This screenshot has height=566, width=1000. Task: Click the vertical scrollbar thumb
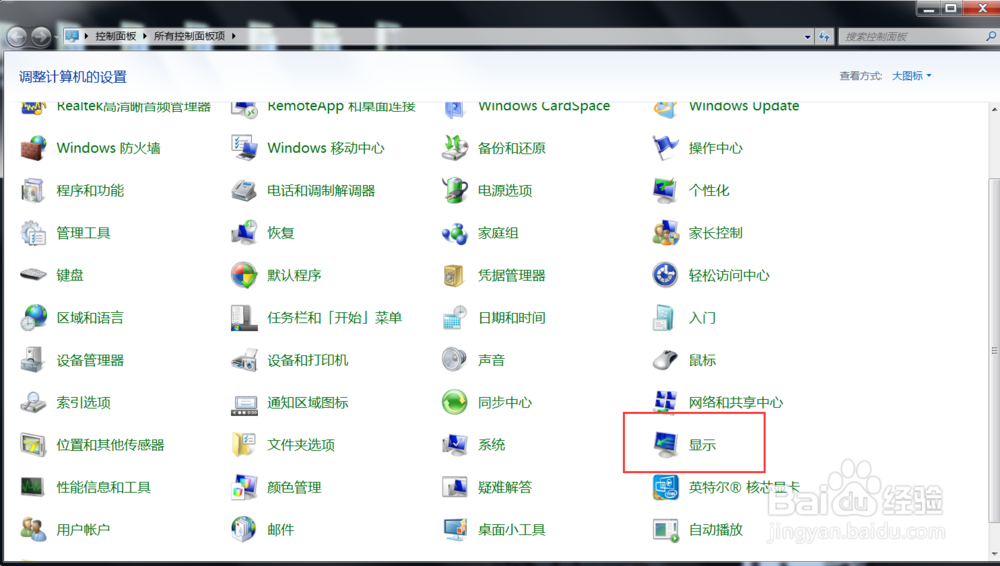coord(994,350)
